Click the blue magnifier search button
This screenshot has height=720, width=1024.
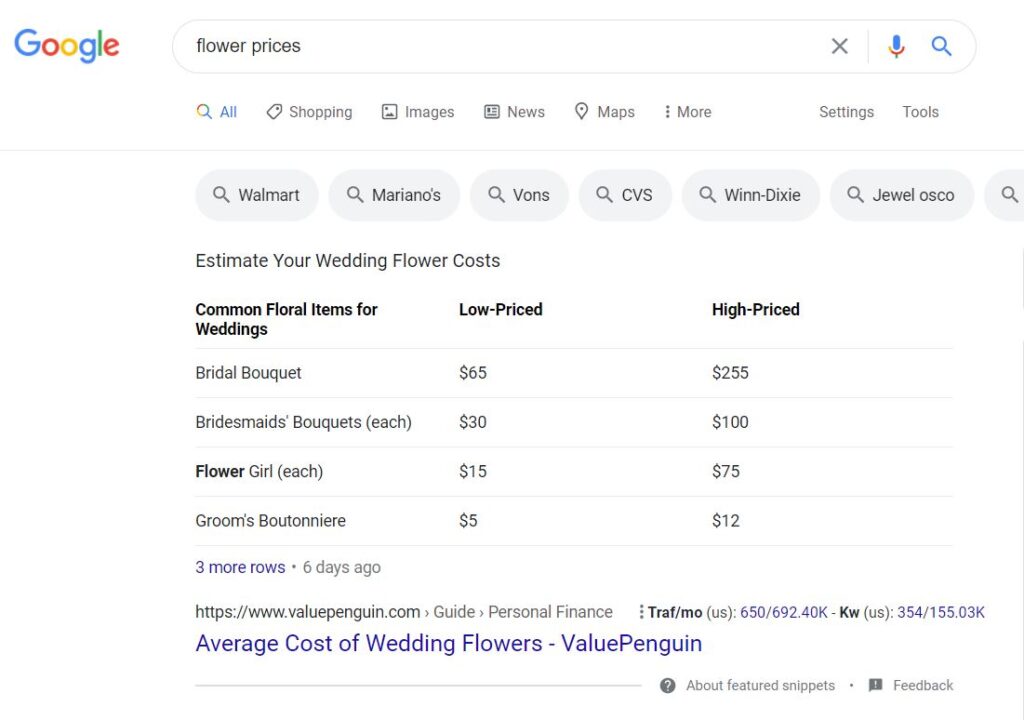coord(941,46)
